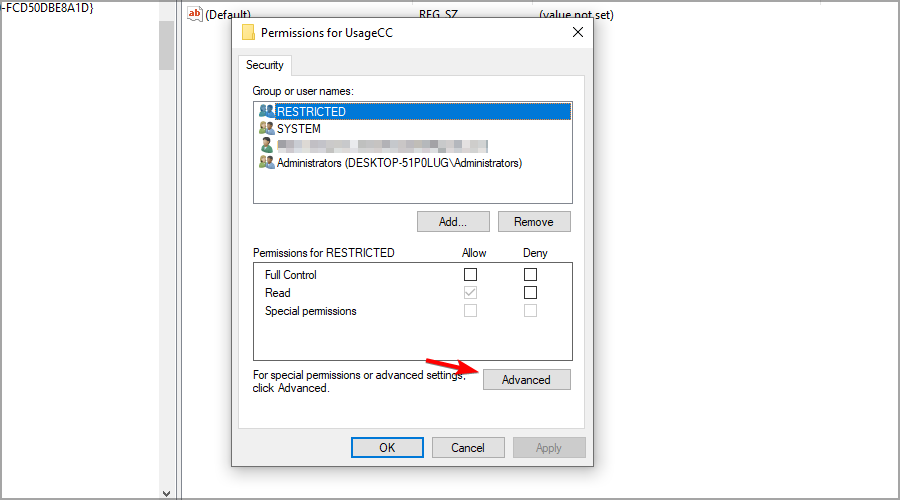Check Deny for Read permission
The height and width of the screenshot is (500, 900).
[x=530, y=293]
